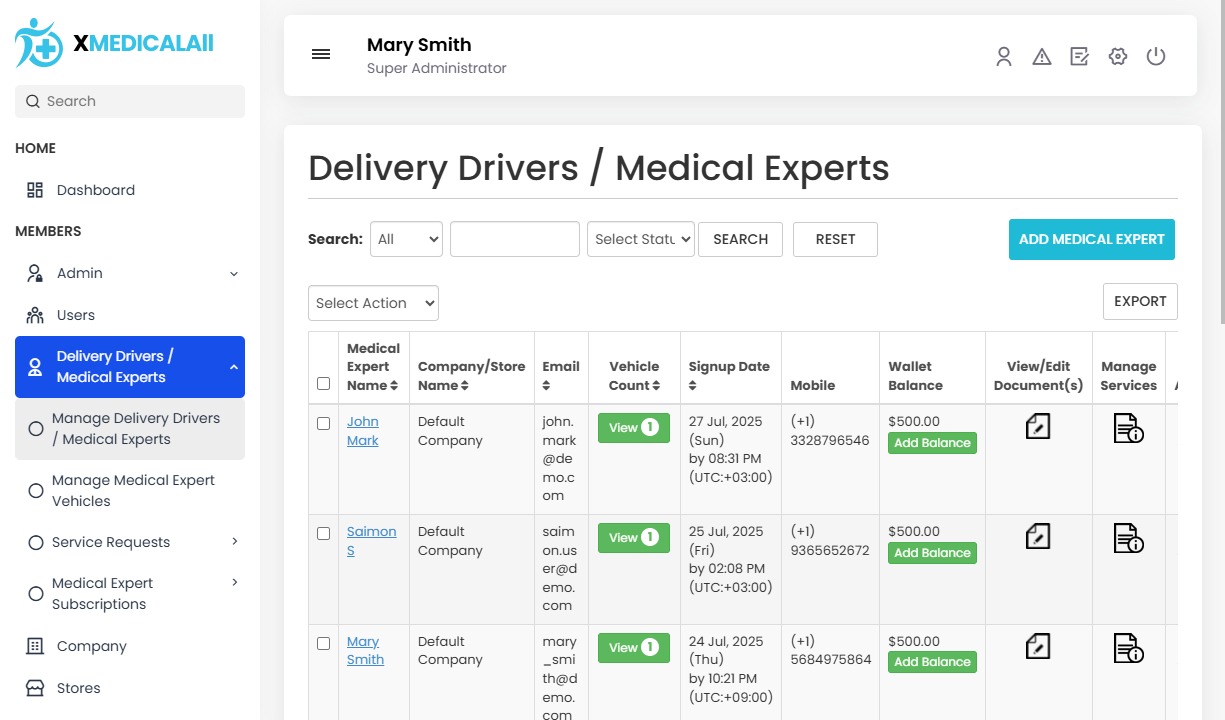The width and height of the screenshot is (1225, 720).
Task: Click the logout power icon
Action: (x=1156, y=56)
